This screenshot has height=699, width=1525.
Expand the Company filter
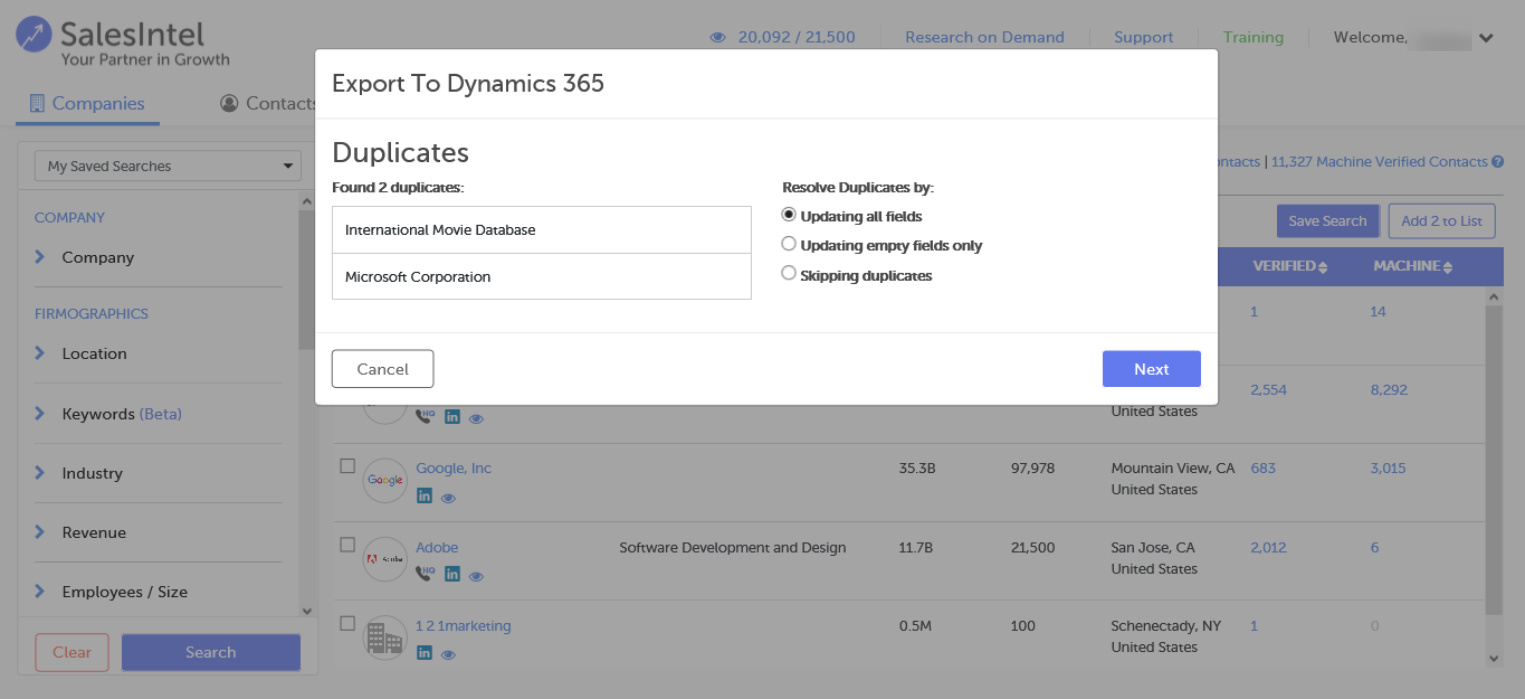pos(40,257)
